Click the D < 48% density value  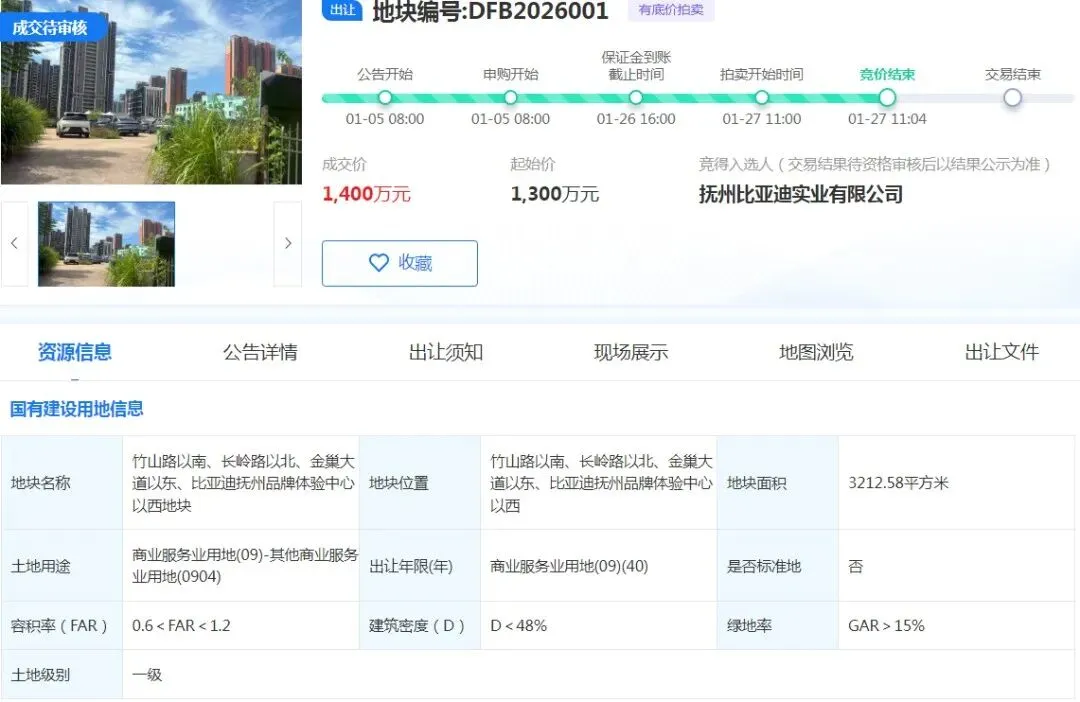519,626
